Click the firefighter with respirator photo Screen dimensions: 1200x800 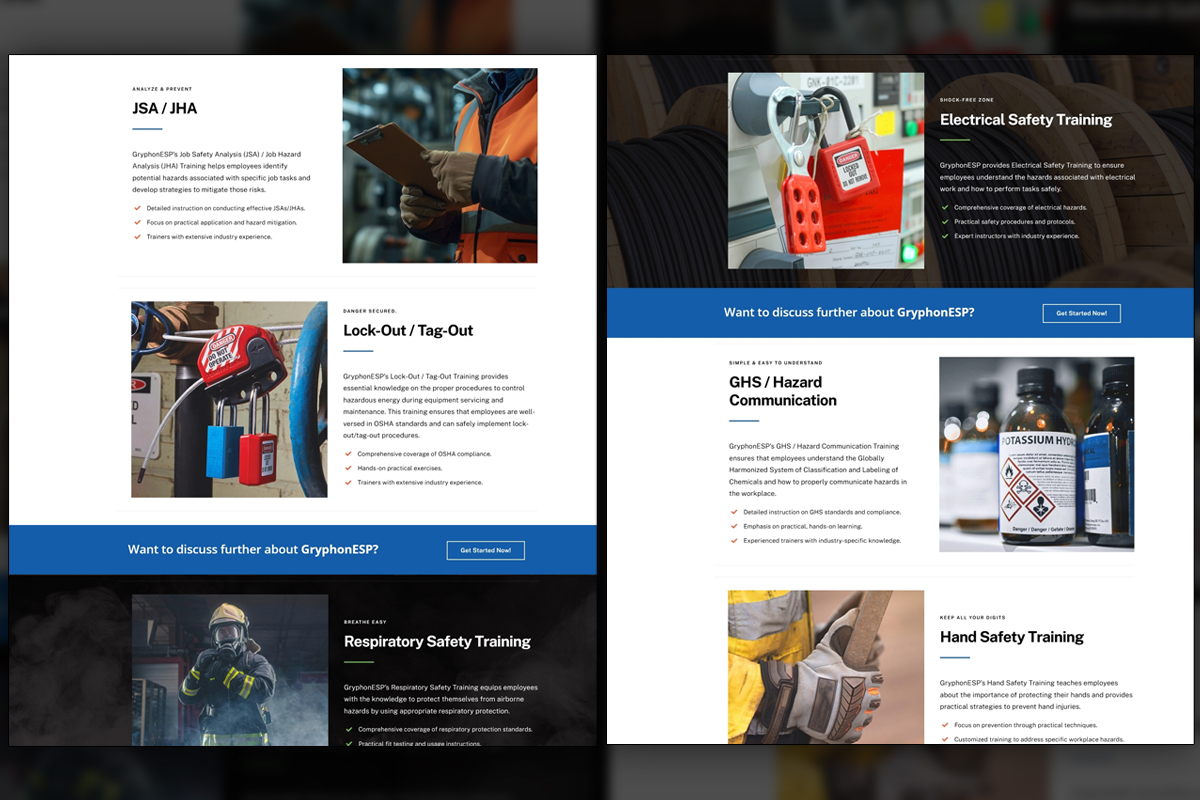coord(230,670)
